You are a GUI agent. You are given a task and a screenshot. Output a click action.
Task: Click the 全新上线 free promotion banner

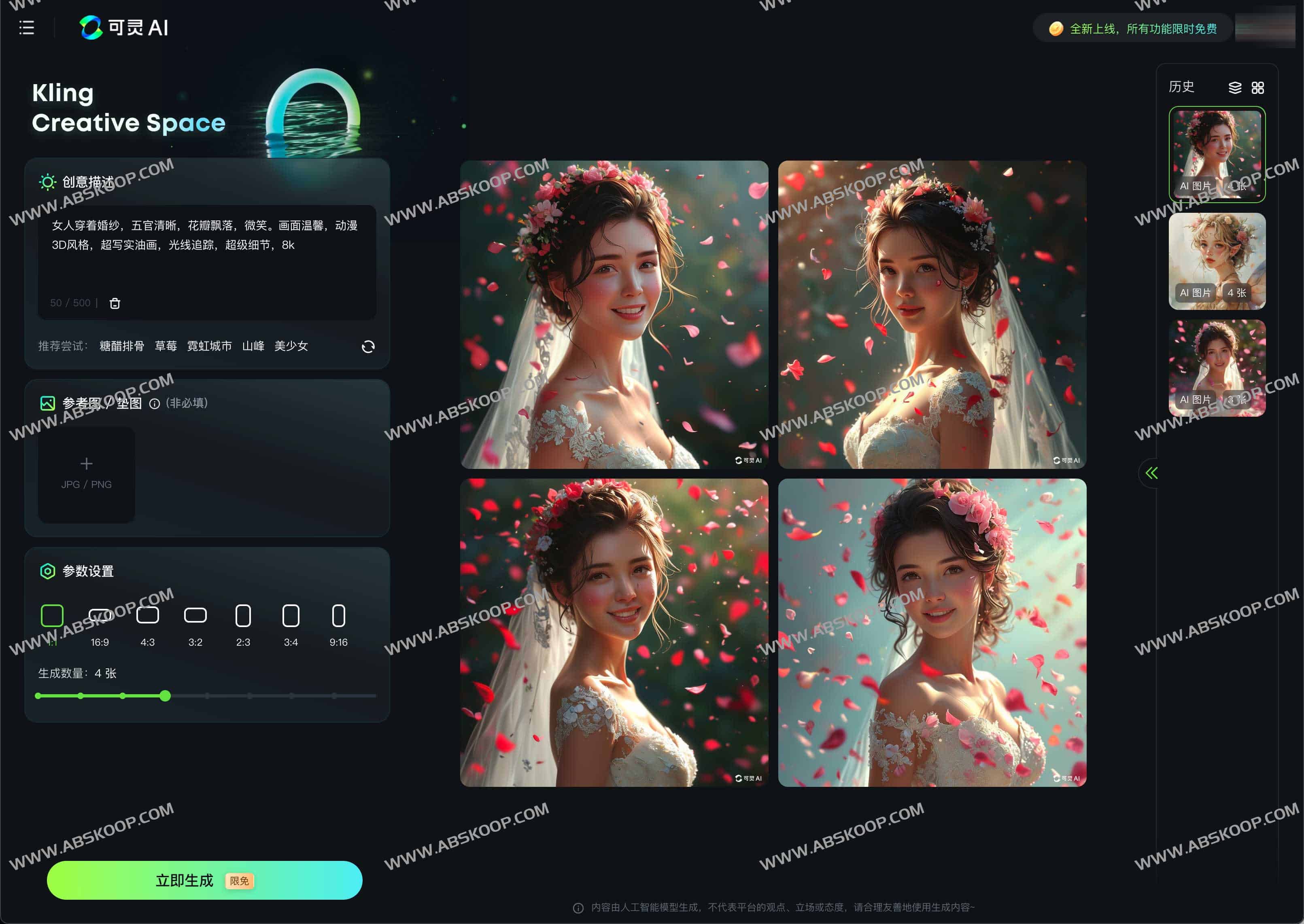[1143, 28]
